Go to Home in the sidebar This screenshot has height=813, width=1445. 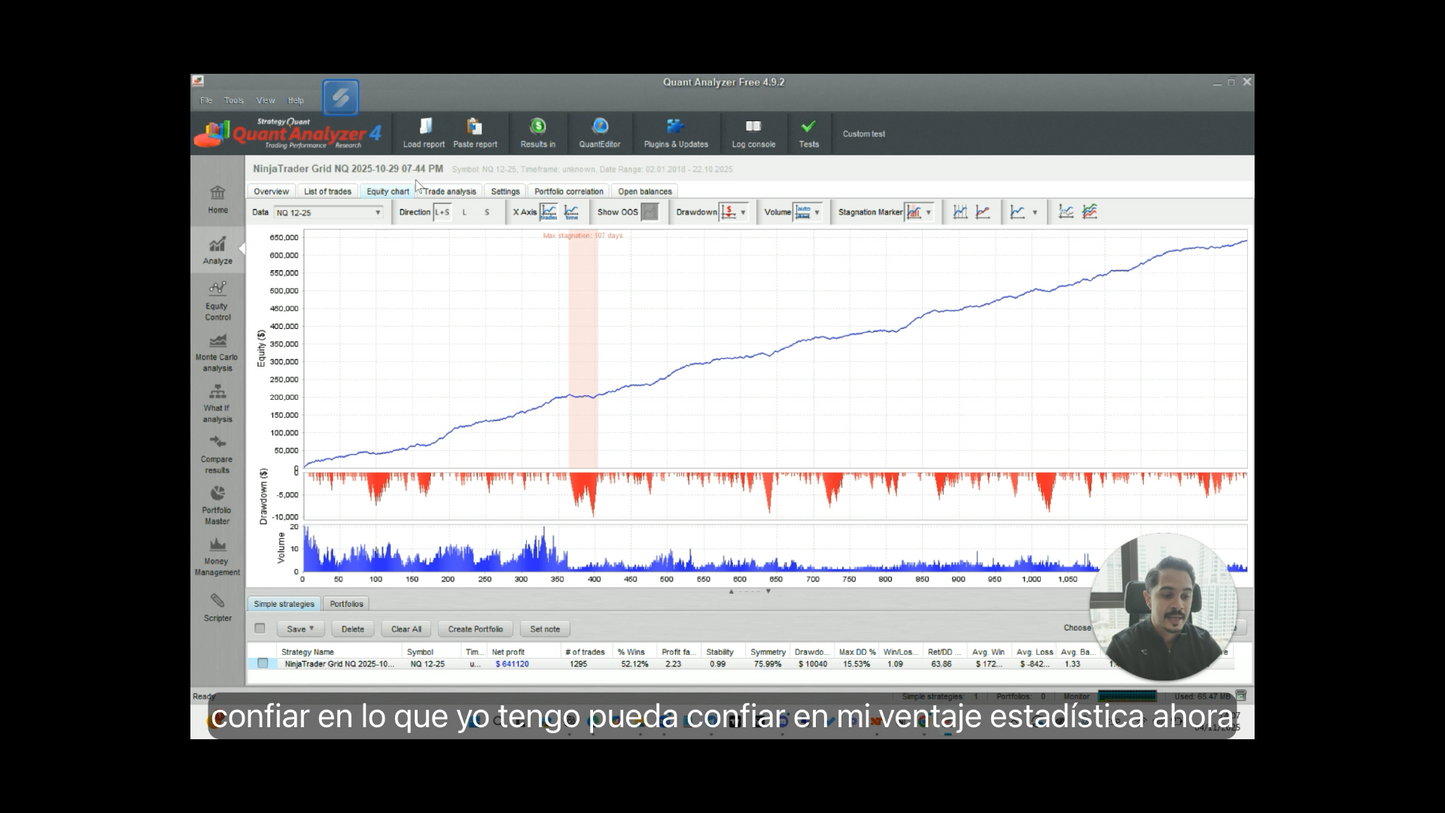(218, 199)
